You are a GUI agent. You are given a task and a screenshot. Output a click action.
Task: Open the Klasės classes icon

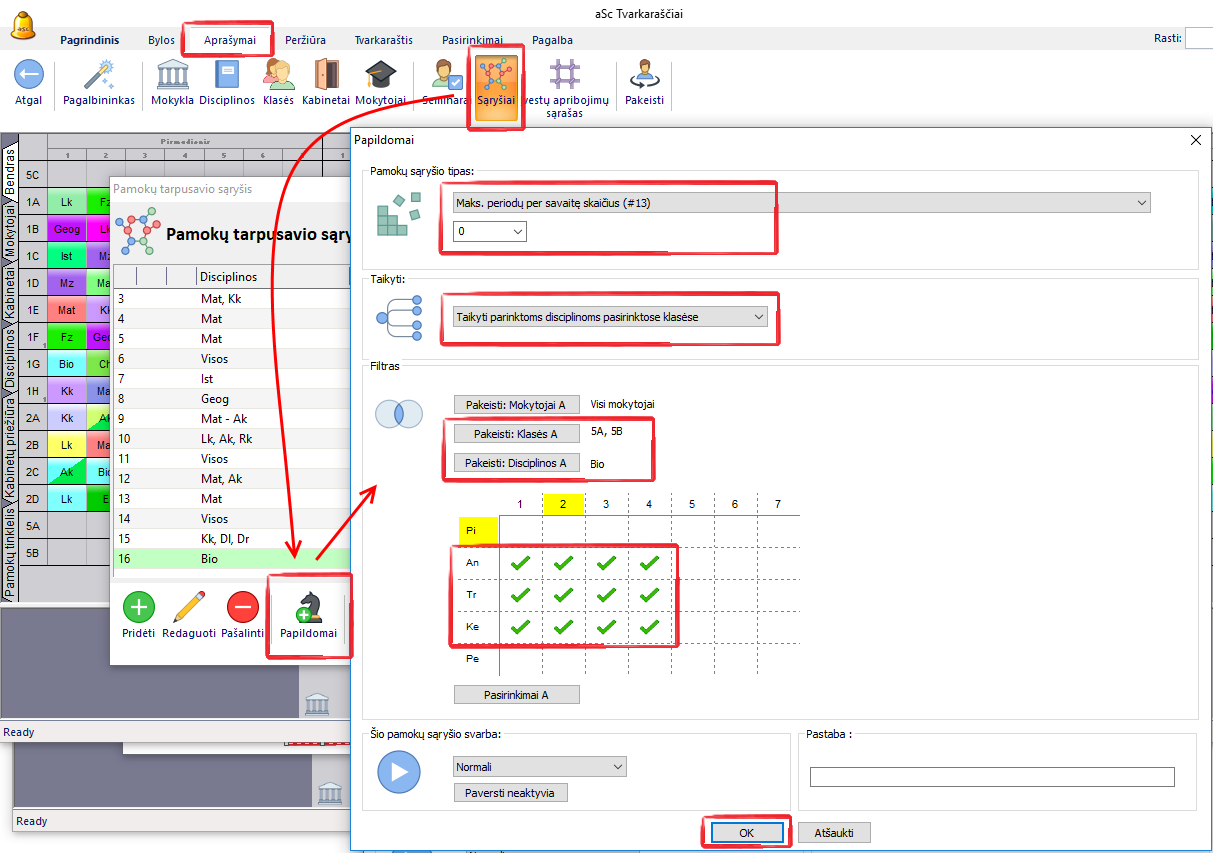pos(278,75)
